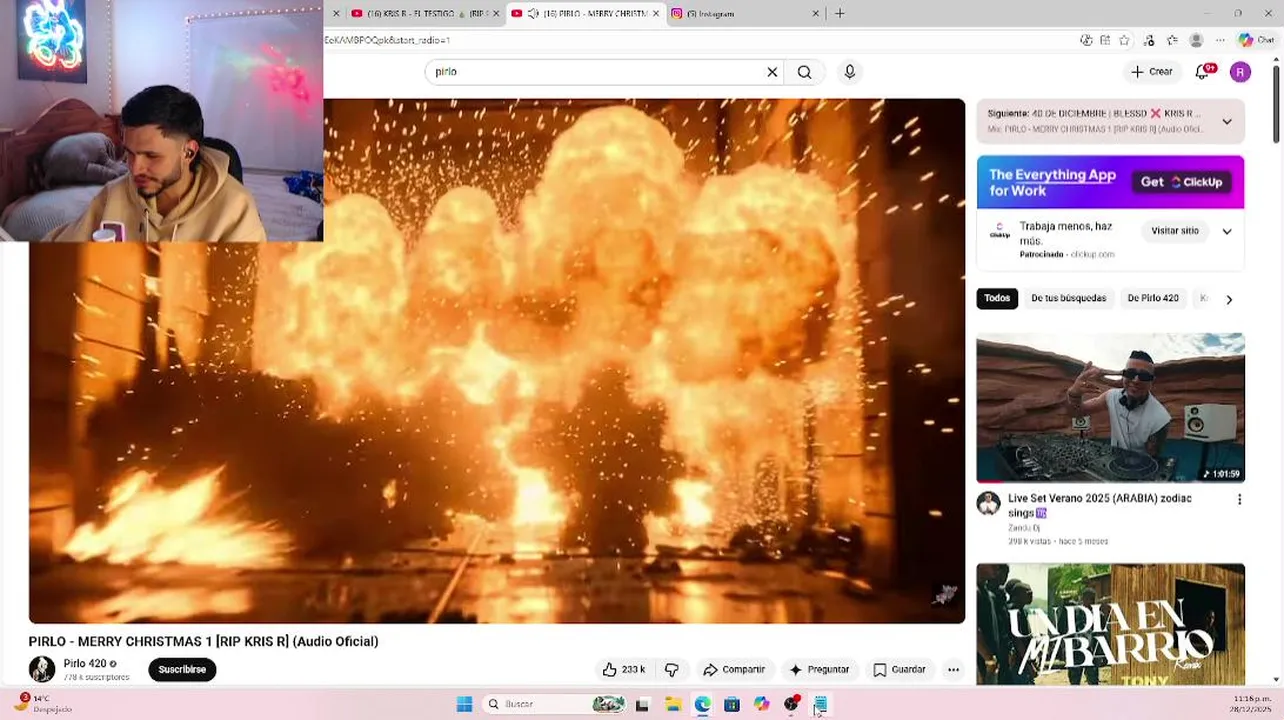
Task: Visit advertiser site via Visitar sitio
Action: pos(1174,231)
